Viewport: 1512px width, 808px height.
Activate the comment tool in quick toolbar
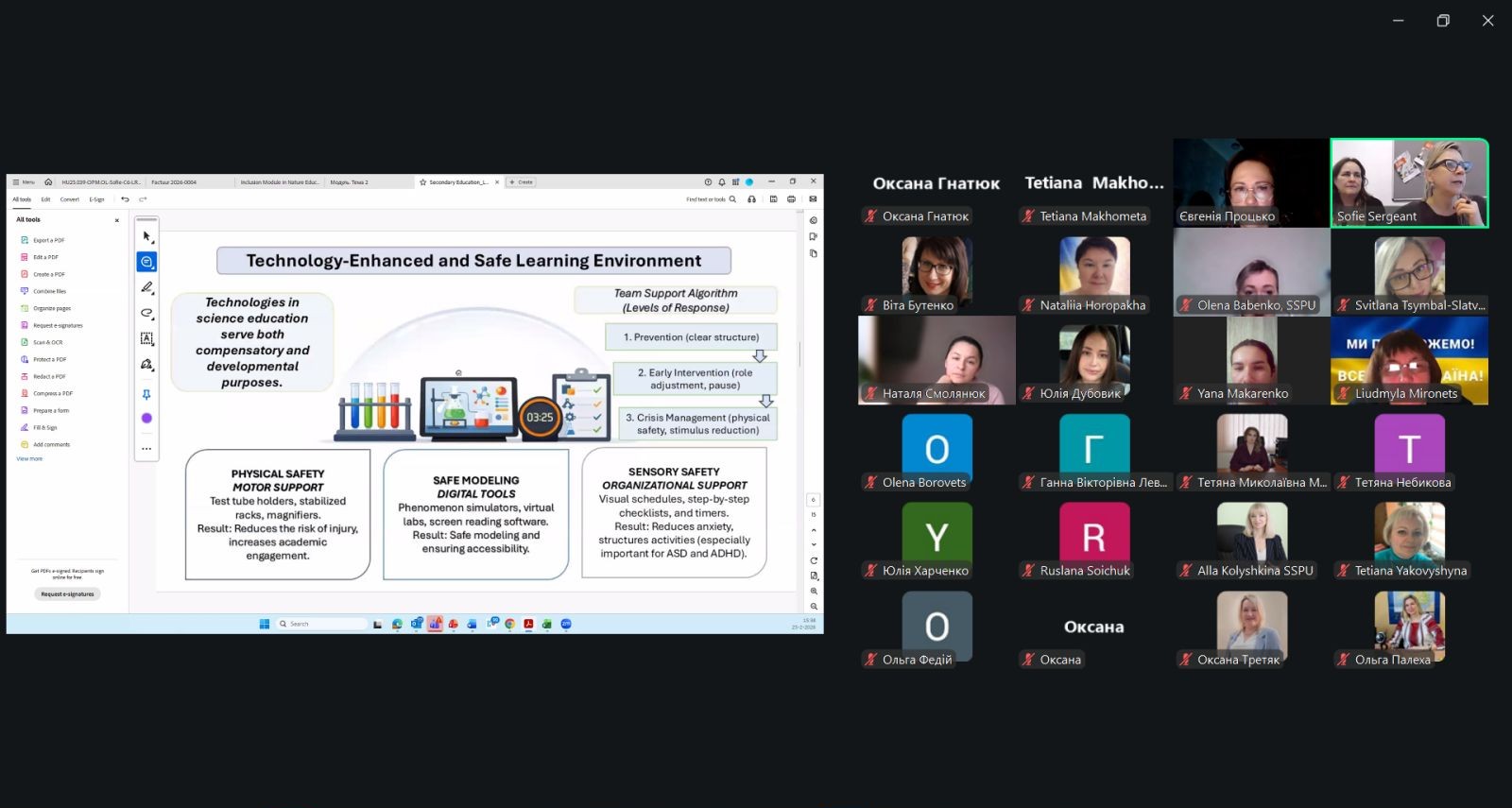(x=146, y=262)
